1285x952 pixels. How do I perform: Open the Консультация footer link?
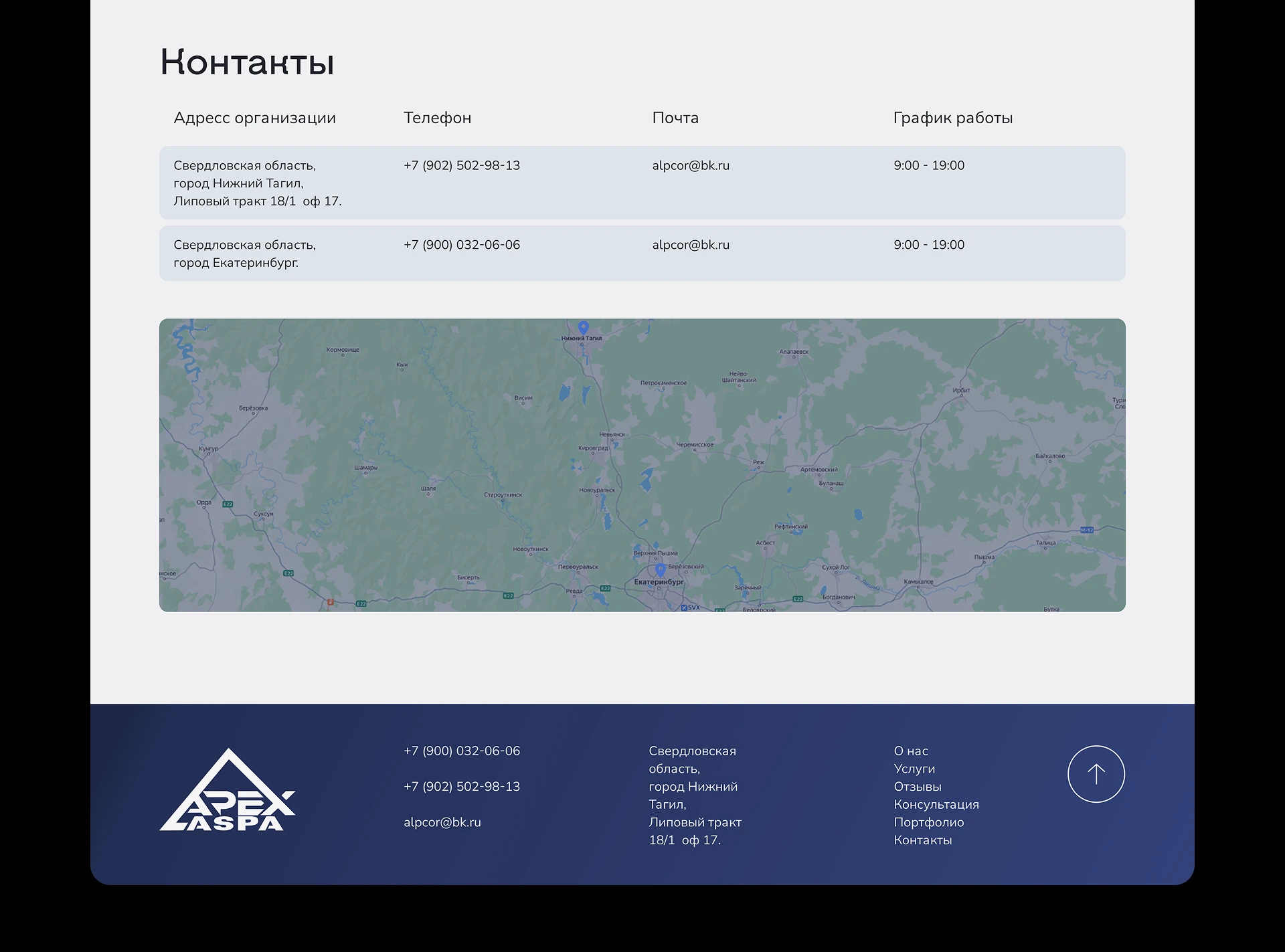pos(935,805)
